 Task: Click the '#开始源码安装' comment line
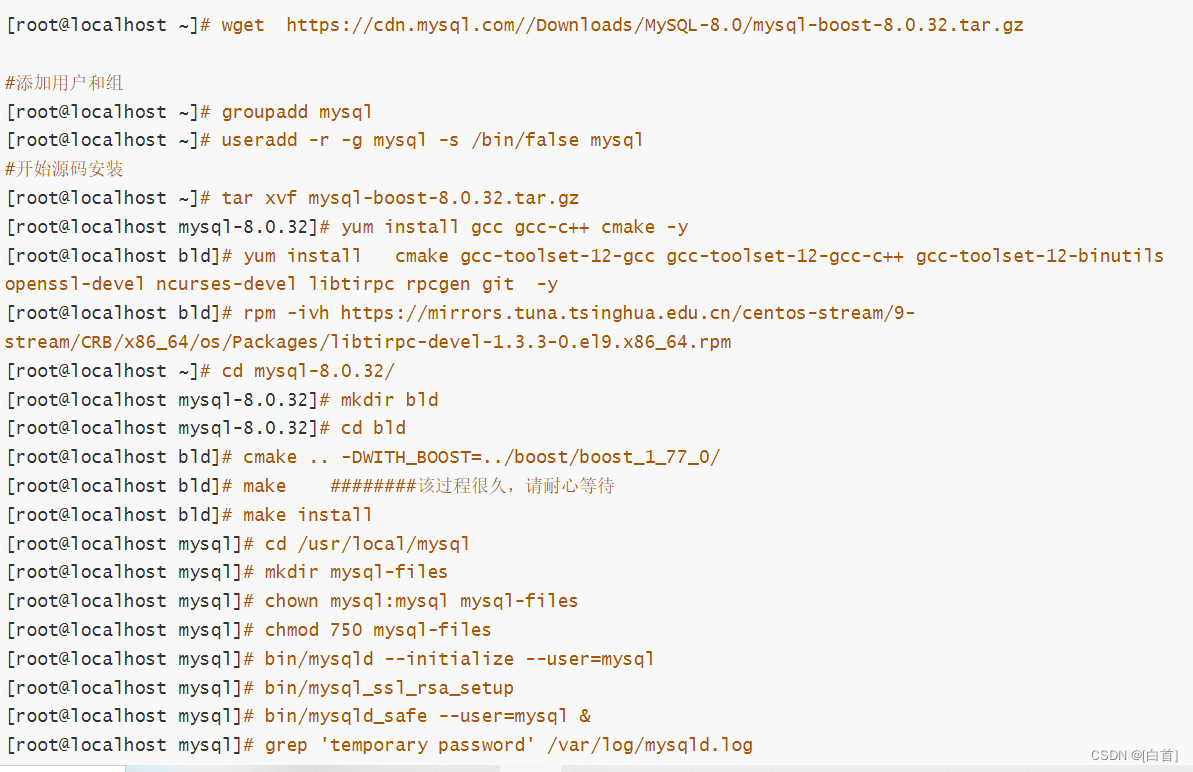tap(64, 169)
